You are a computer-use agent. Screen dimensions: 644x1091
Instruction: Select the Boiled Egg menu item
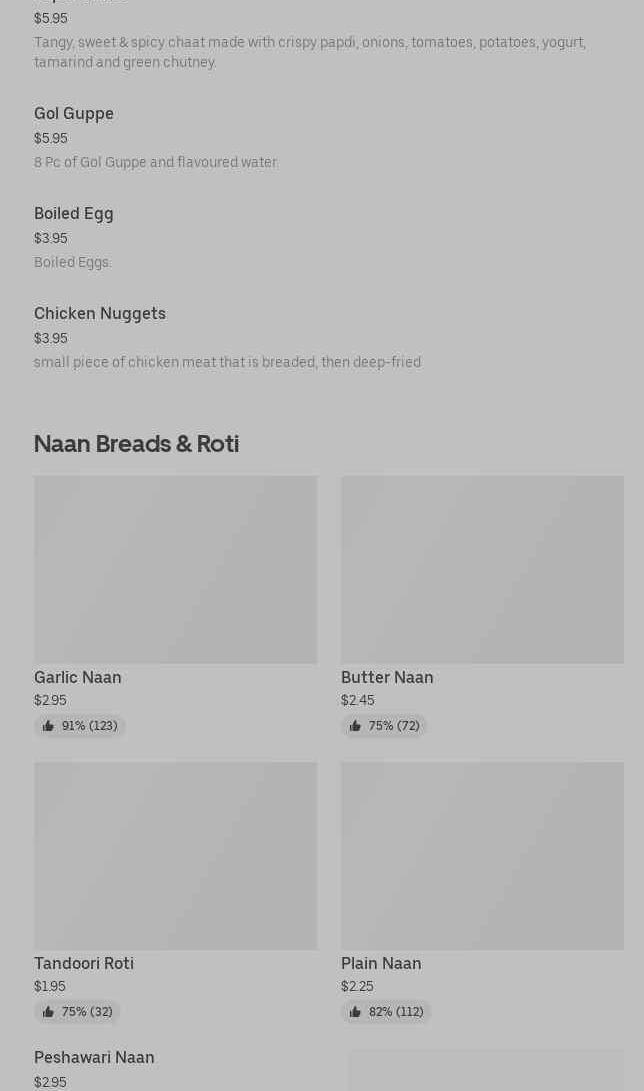pos(74,214)
